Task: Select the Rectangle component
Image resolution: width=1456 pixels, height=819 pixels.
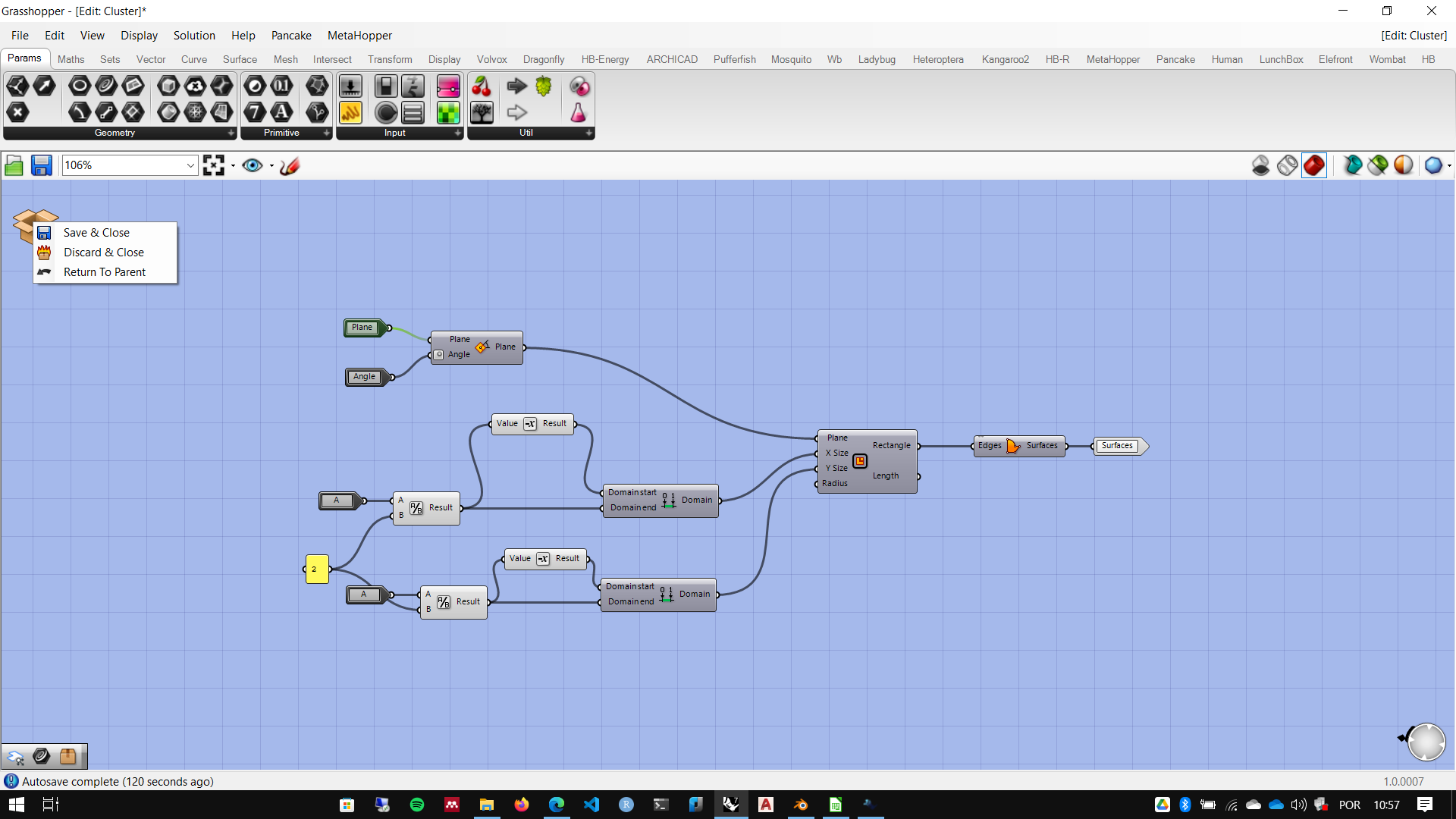Action: point(867,461)
